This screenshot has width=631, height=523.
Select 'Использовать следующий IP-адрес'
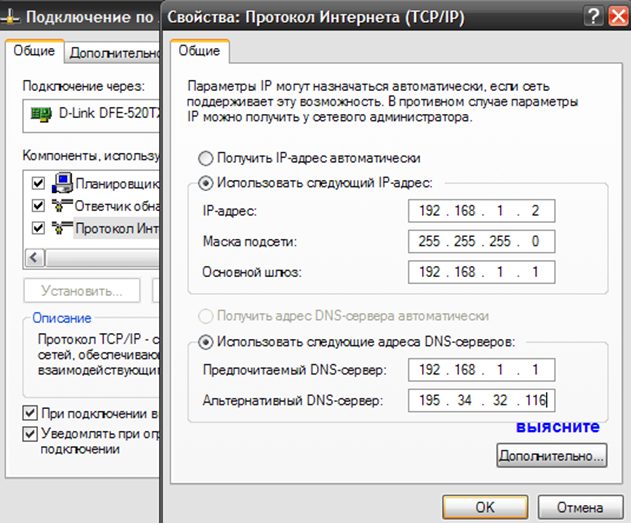coord(205,183)
